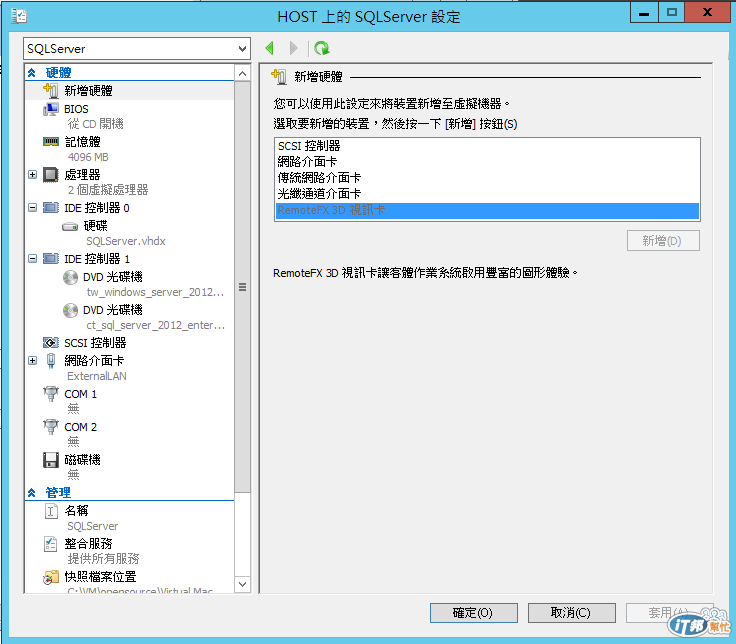Image resolution: width=736 pixels, height=644 pixels.
Task: Close the SQLServer settings window
Action: [707, 12]
